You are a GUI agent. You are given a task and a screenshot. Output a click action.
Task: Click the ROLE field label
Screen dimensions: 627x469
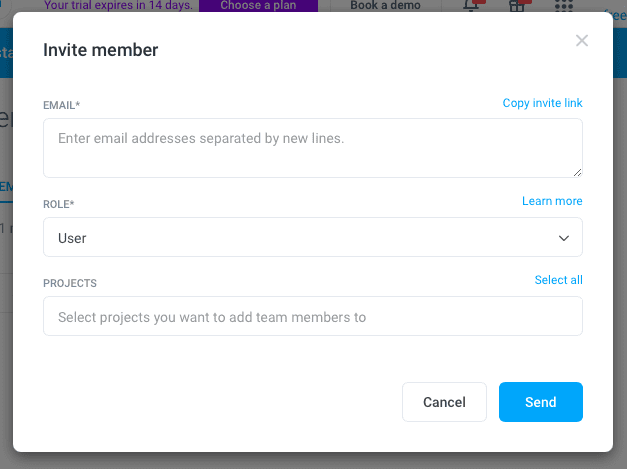click(x=58, y=204)
